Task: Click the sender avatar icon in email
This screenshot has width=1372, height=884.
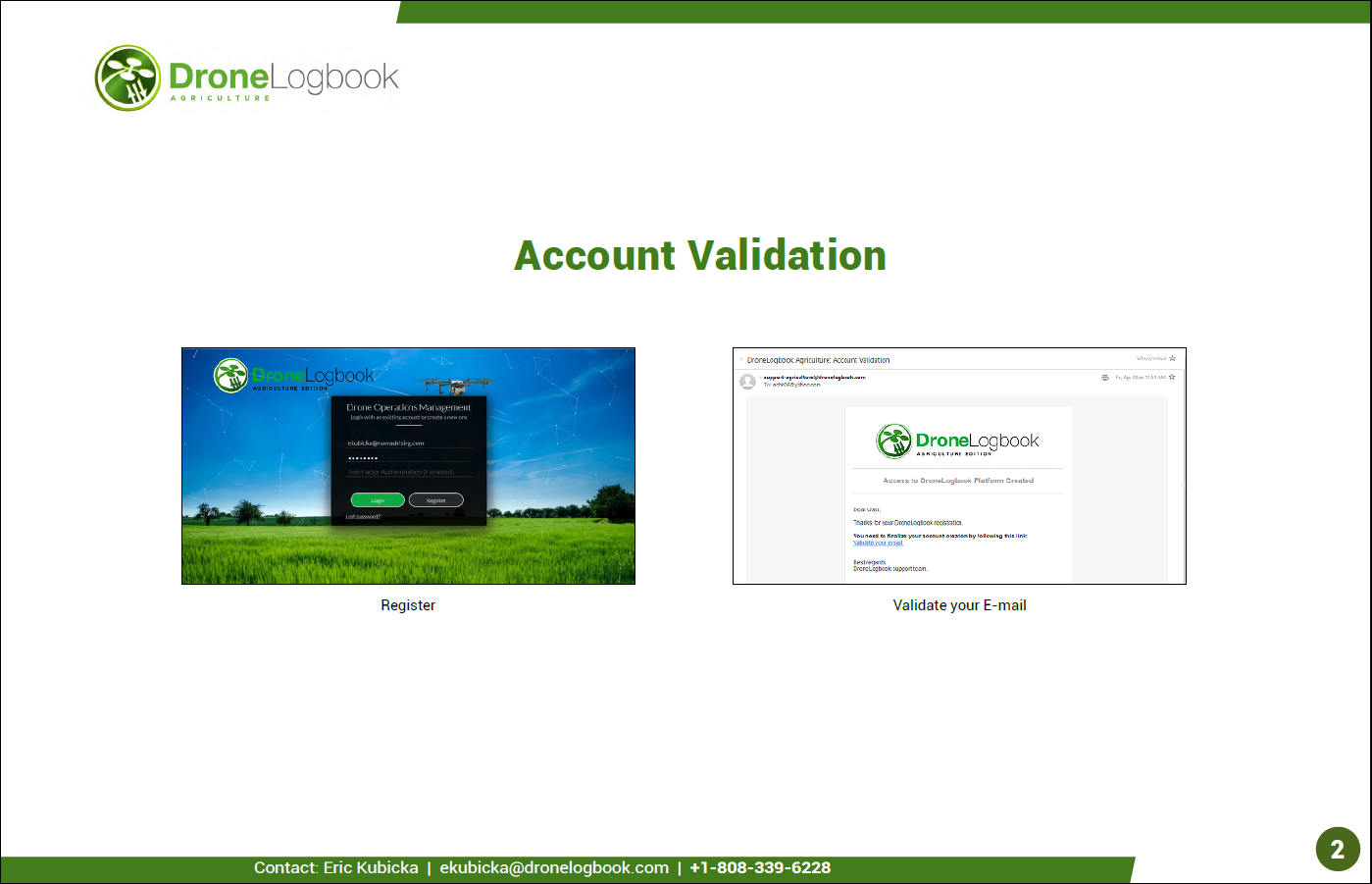Action: [748, 382]
